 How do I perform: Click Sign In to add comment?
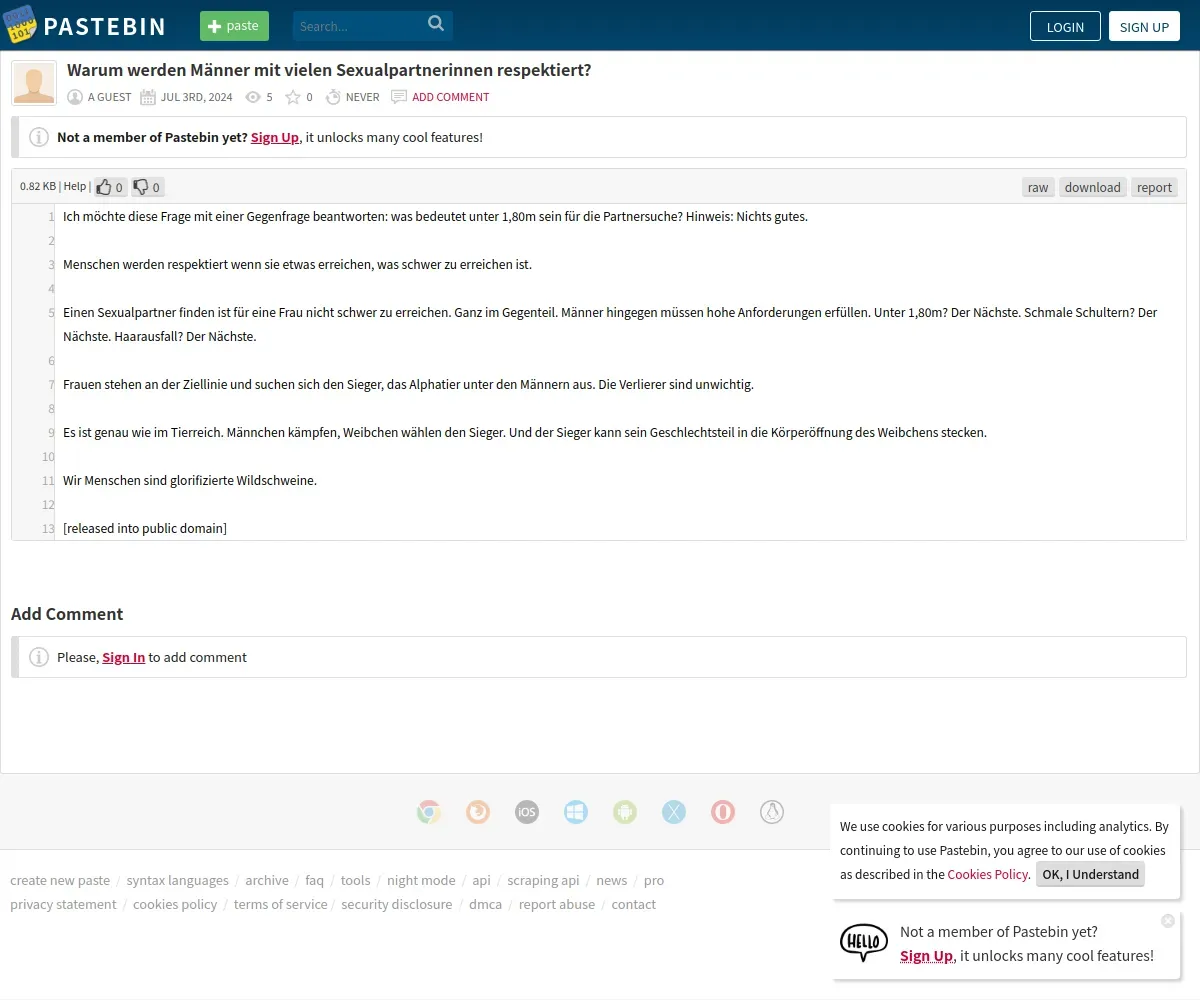pos(124,657)
